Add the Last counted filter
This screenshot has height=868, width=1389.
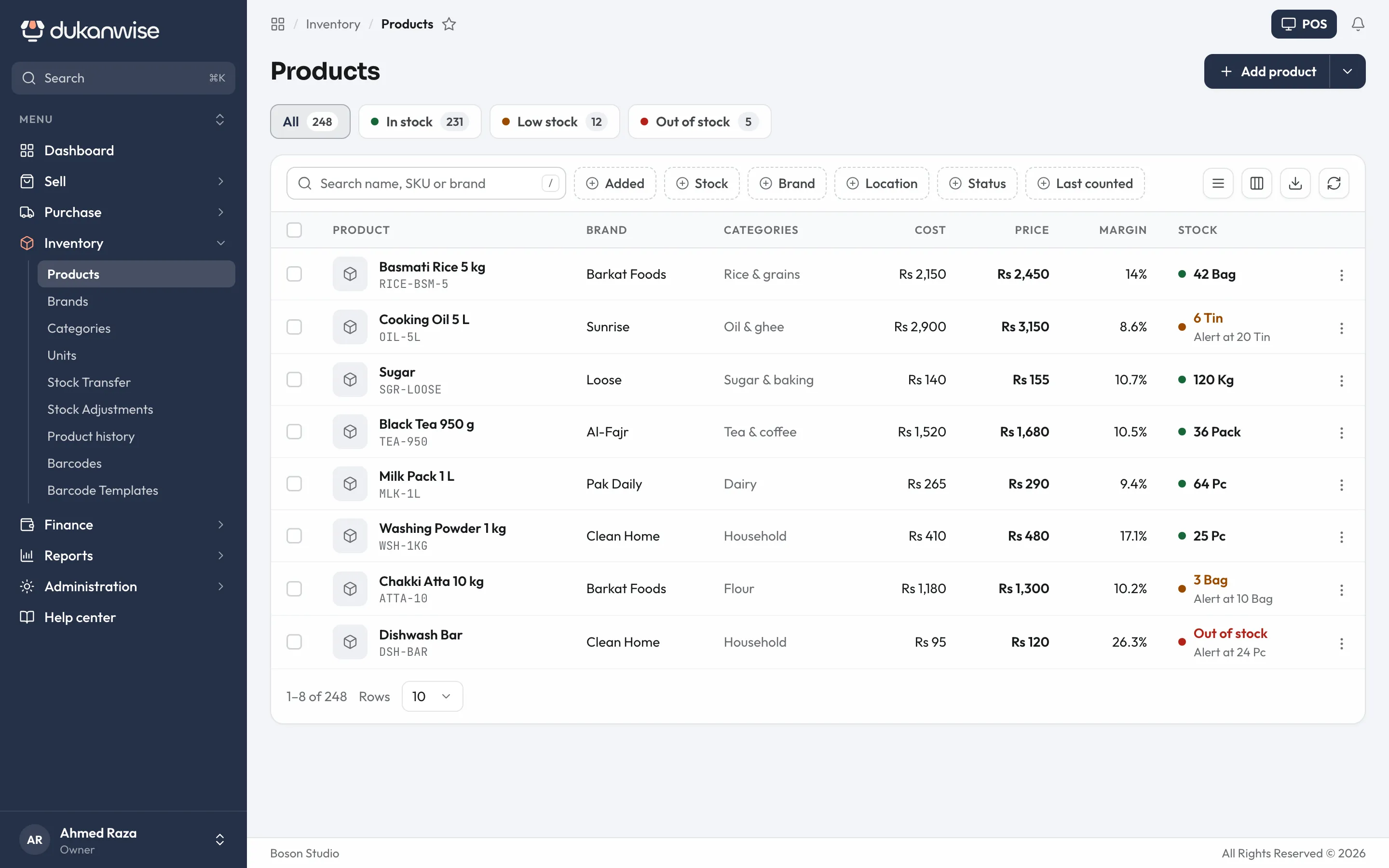[1085, 183]
